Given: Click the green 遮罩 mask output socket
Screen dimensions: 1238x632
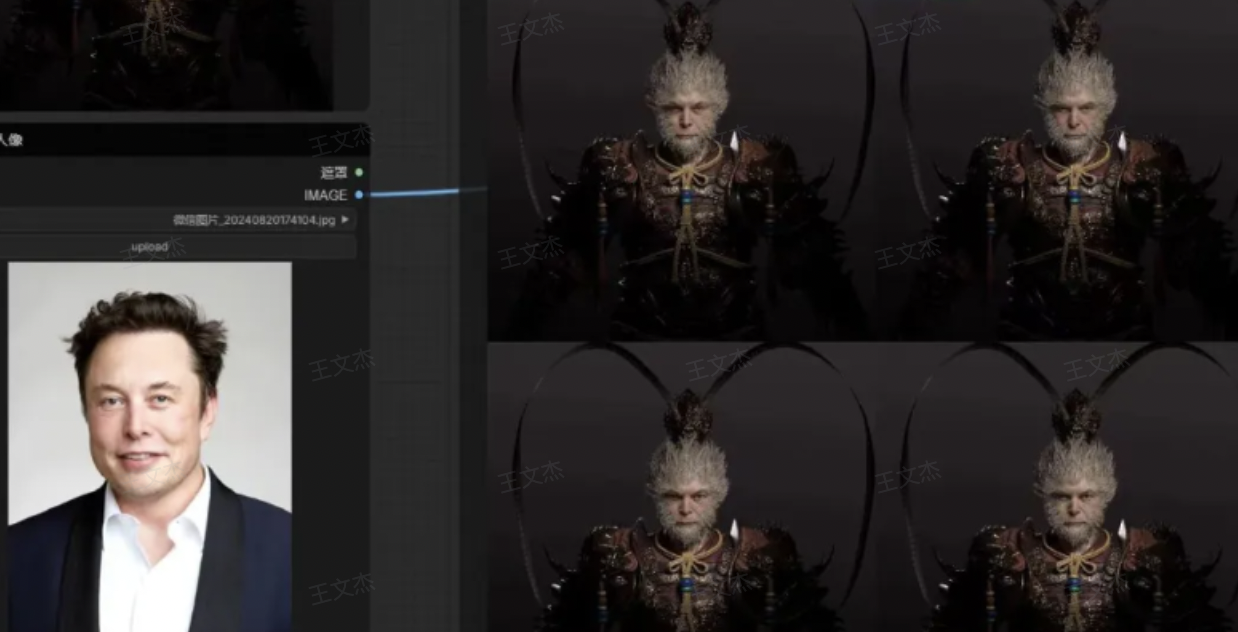Looking at the screenshot, I should [359, 173].
